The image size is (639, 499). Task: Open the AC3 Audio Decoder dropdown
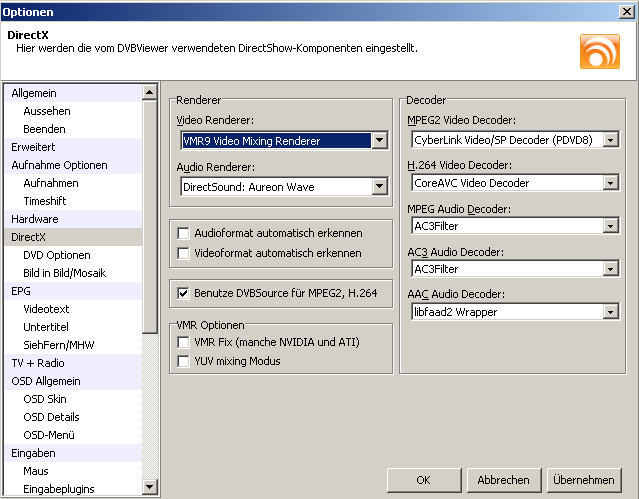pos(609,269)
